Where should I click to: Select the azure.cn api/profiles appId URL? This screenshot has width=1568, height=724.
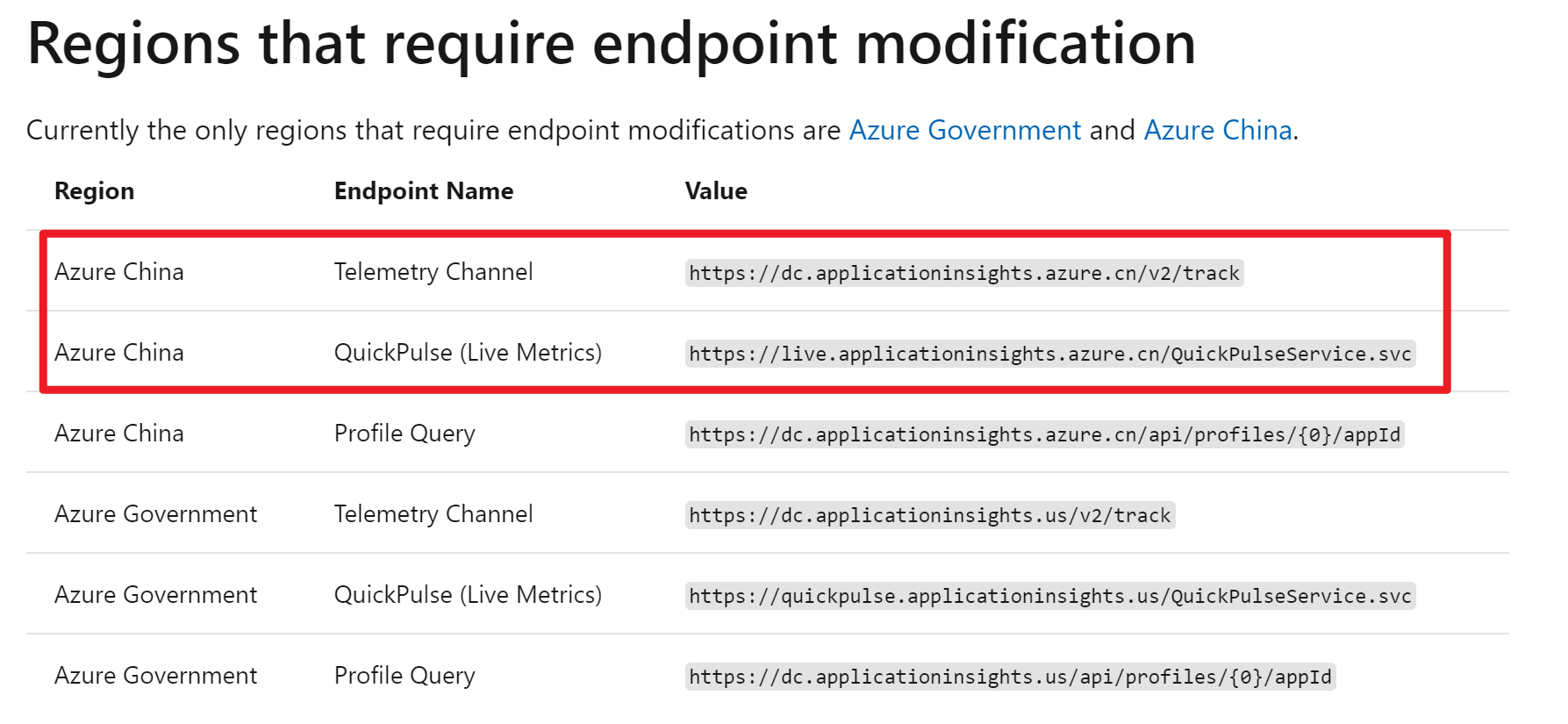point(1044,434)
